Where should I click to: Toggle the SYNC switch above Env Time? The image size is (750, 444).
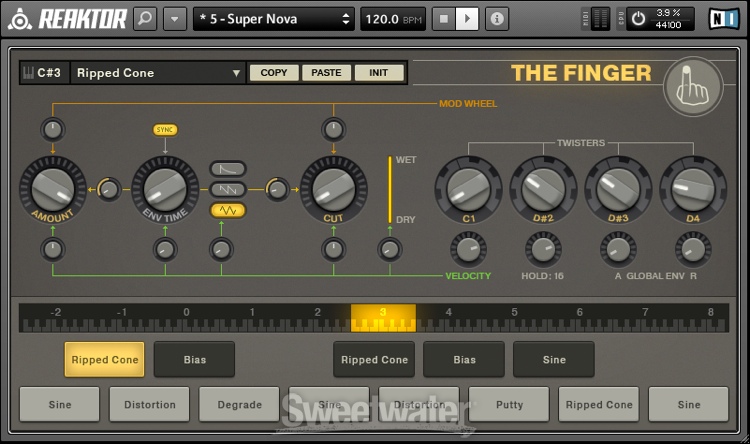click(165, 130)
